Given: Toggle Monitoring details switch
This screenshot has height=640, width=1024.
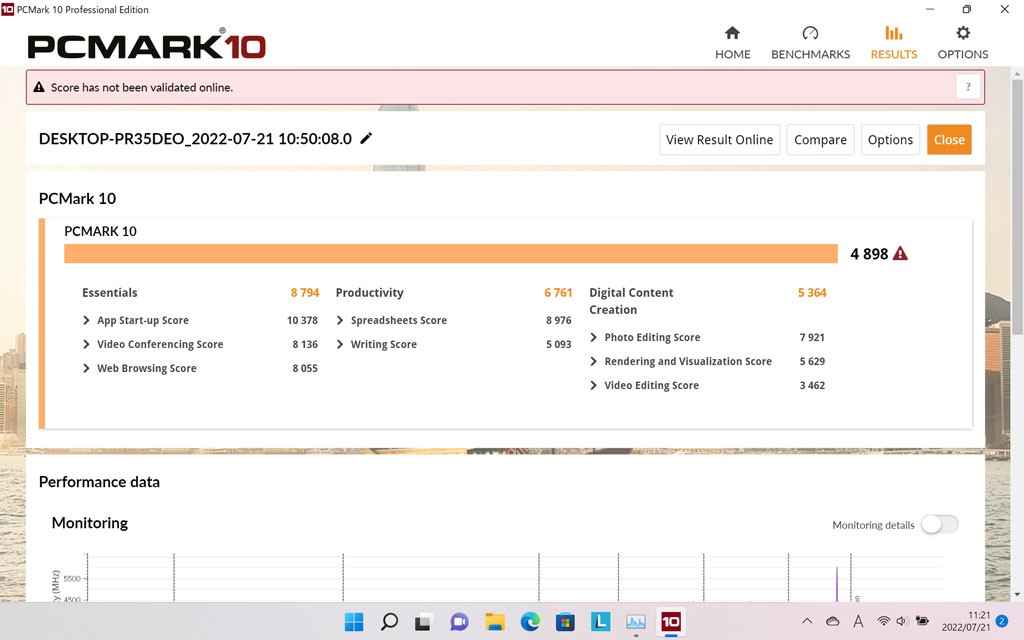Looking at the screenshot, I should pyautogui.click(x=940, y=524).
